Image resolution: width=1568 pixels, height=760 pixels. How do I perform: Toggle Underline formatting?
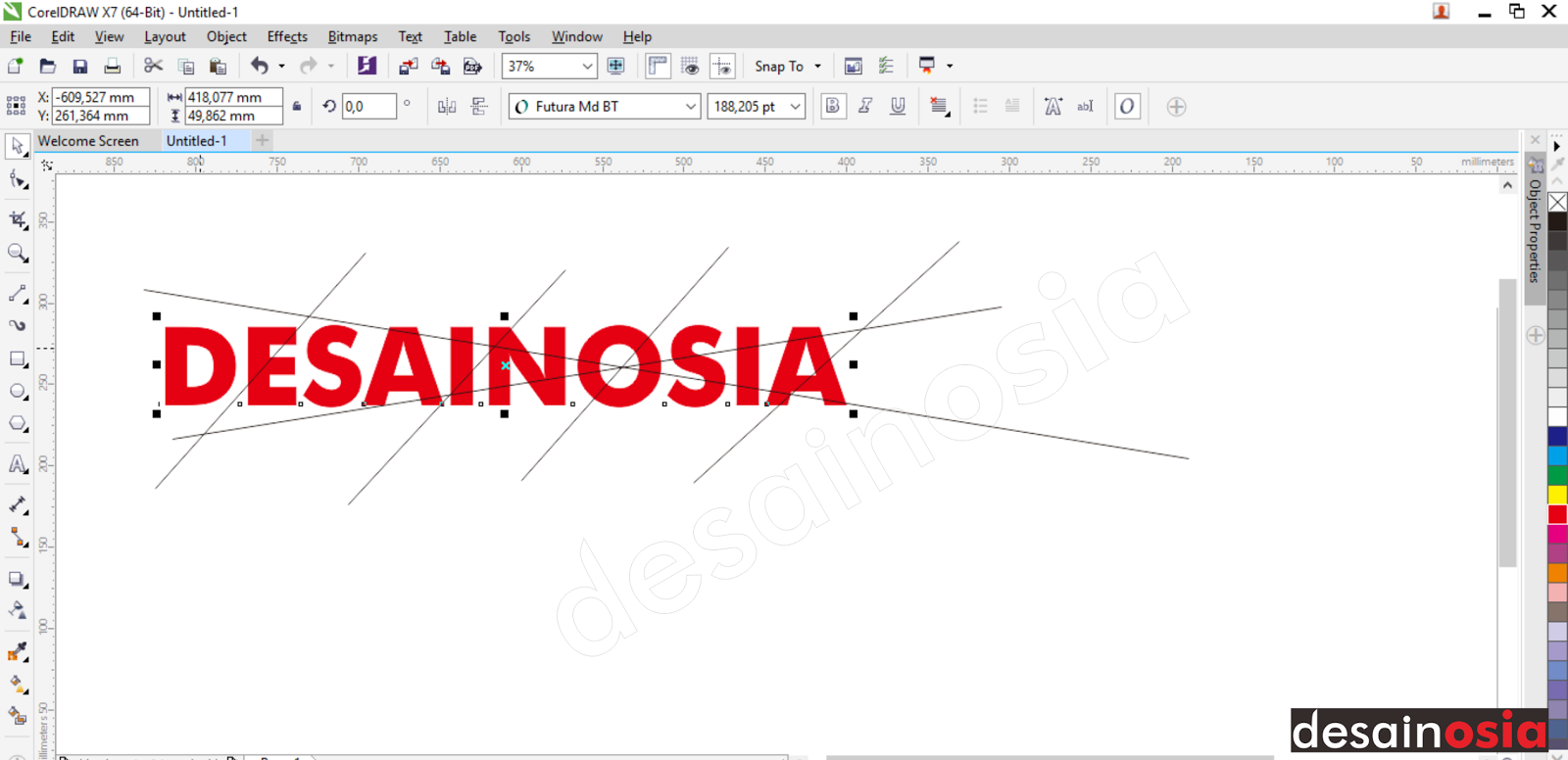pyautogui.click(x=898, y=106)
